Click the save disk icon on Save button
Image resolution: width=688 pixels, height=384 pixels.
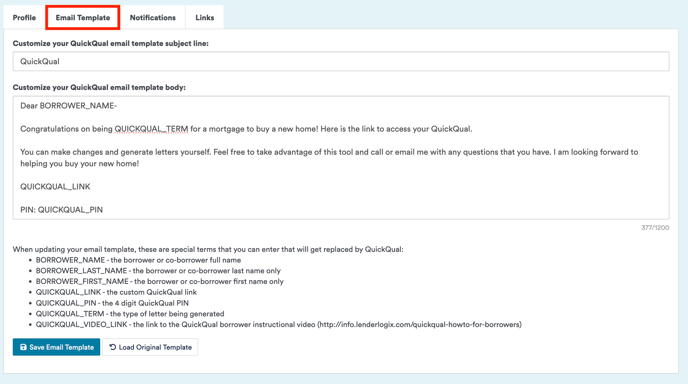23,347
